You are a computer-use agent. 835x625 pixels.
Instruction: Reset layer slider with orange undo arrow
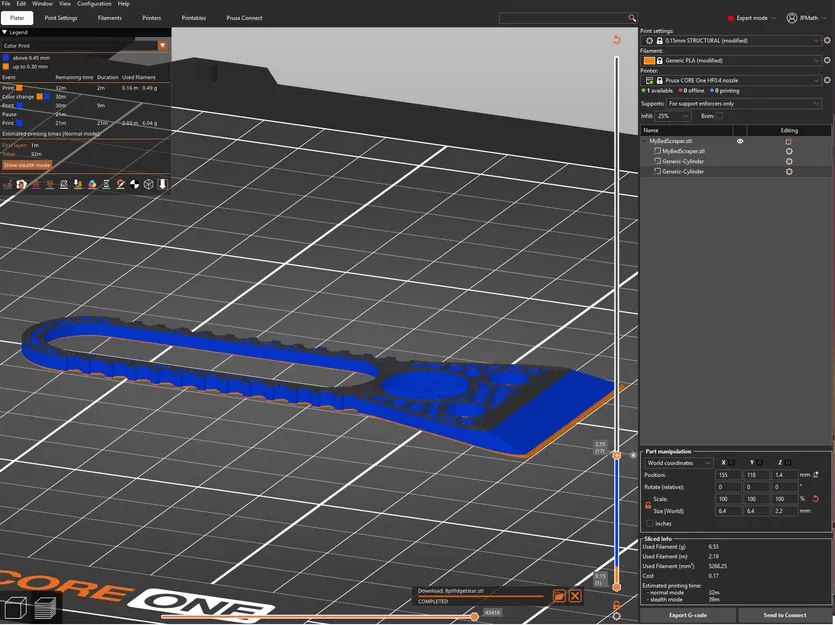616,40
